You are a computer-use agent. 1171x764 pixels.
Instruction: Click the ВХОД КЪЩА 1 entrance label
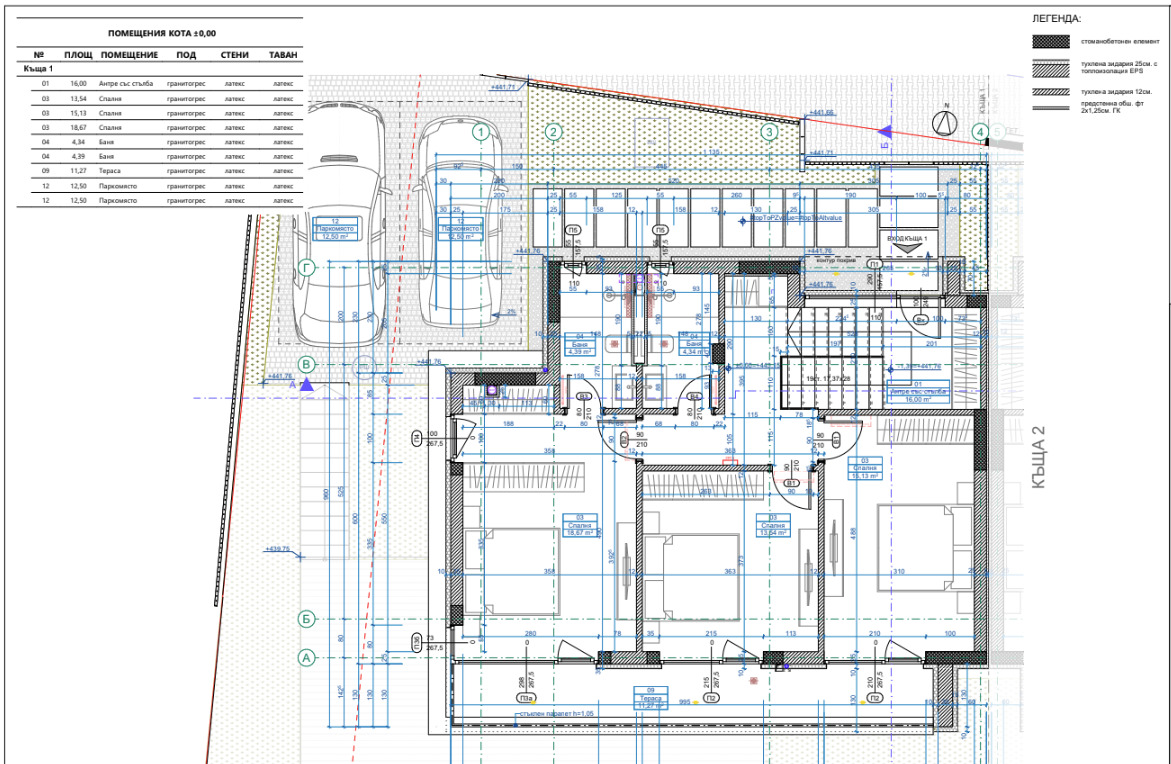click(x=907, y=237)
